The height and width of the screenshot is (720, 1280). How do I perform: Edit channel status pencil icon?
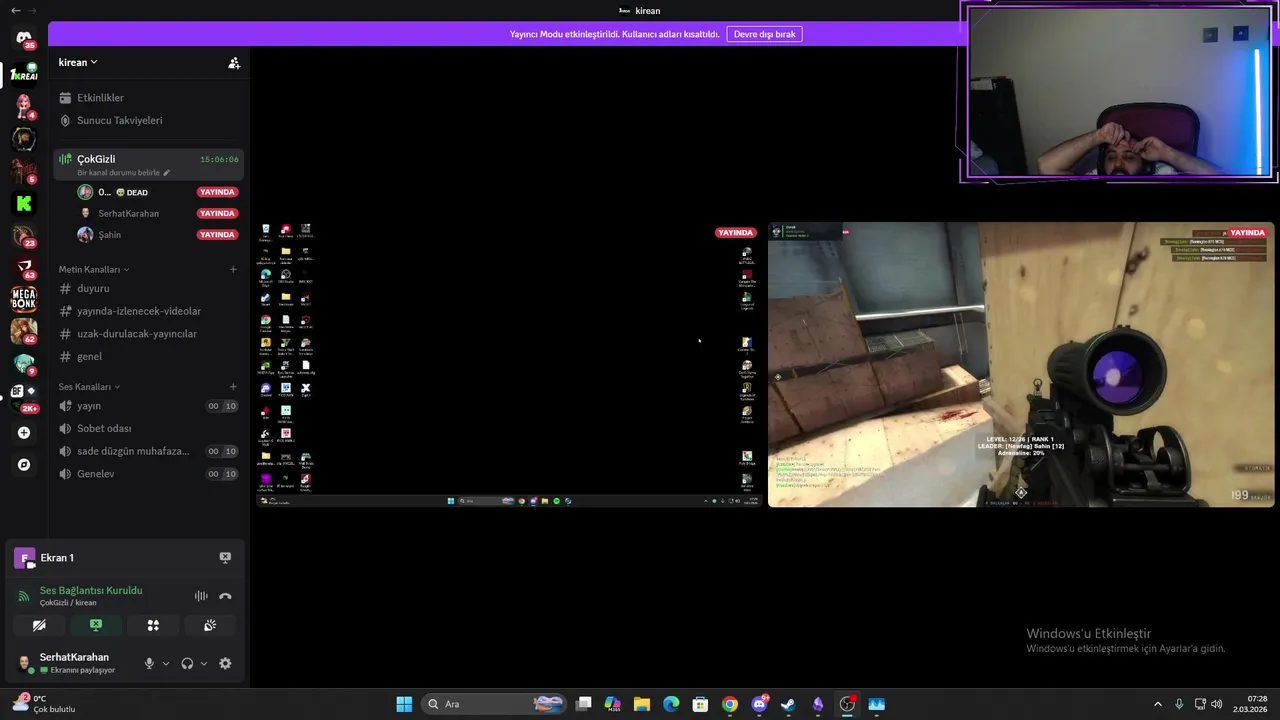point(167,173)
